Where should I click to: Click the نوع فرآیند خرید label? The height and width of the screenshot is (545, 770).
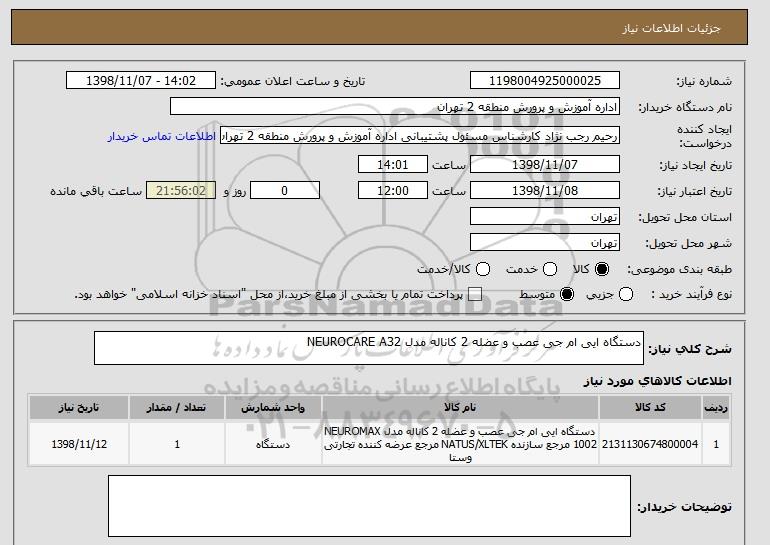coord(691,295)
